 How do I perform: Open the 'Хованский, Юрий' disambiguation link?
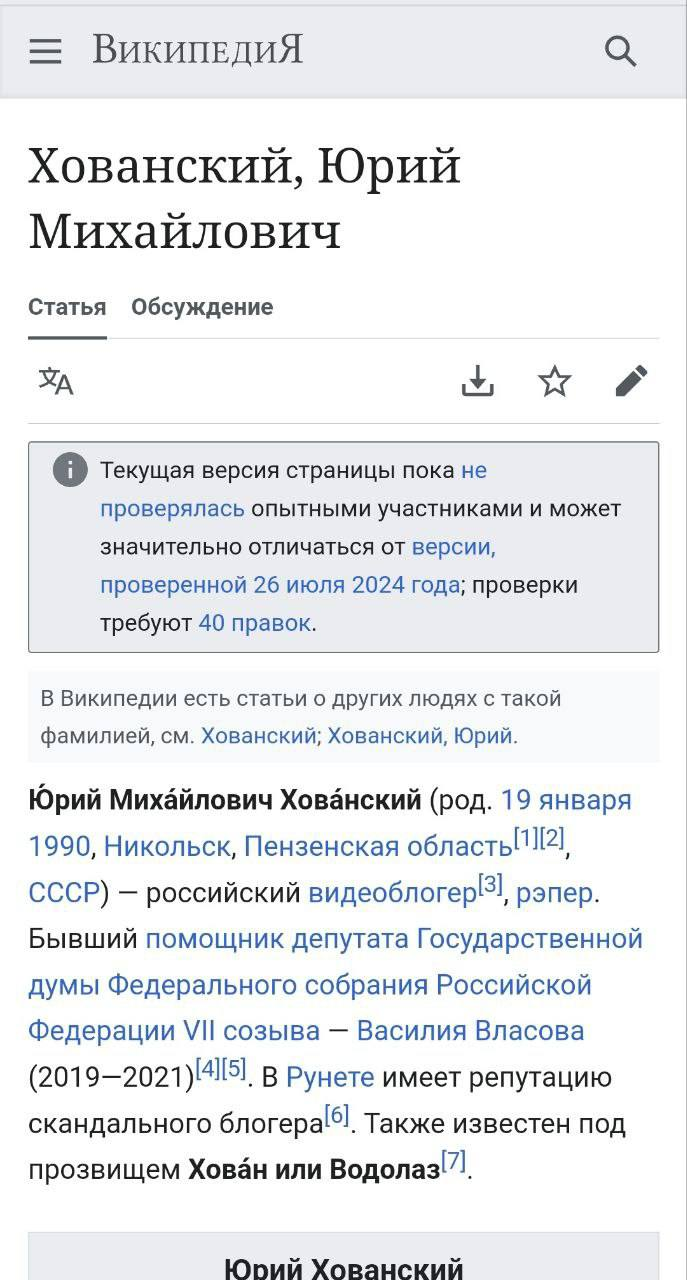tap(421, 736)
